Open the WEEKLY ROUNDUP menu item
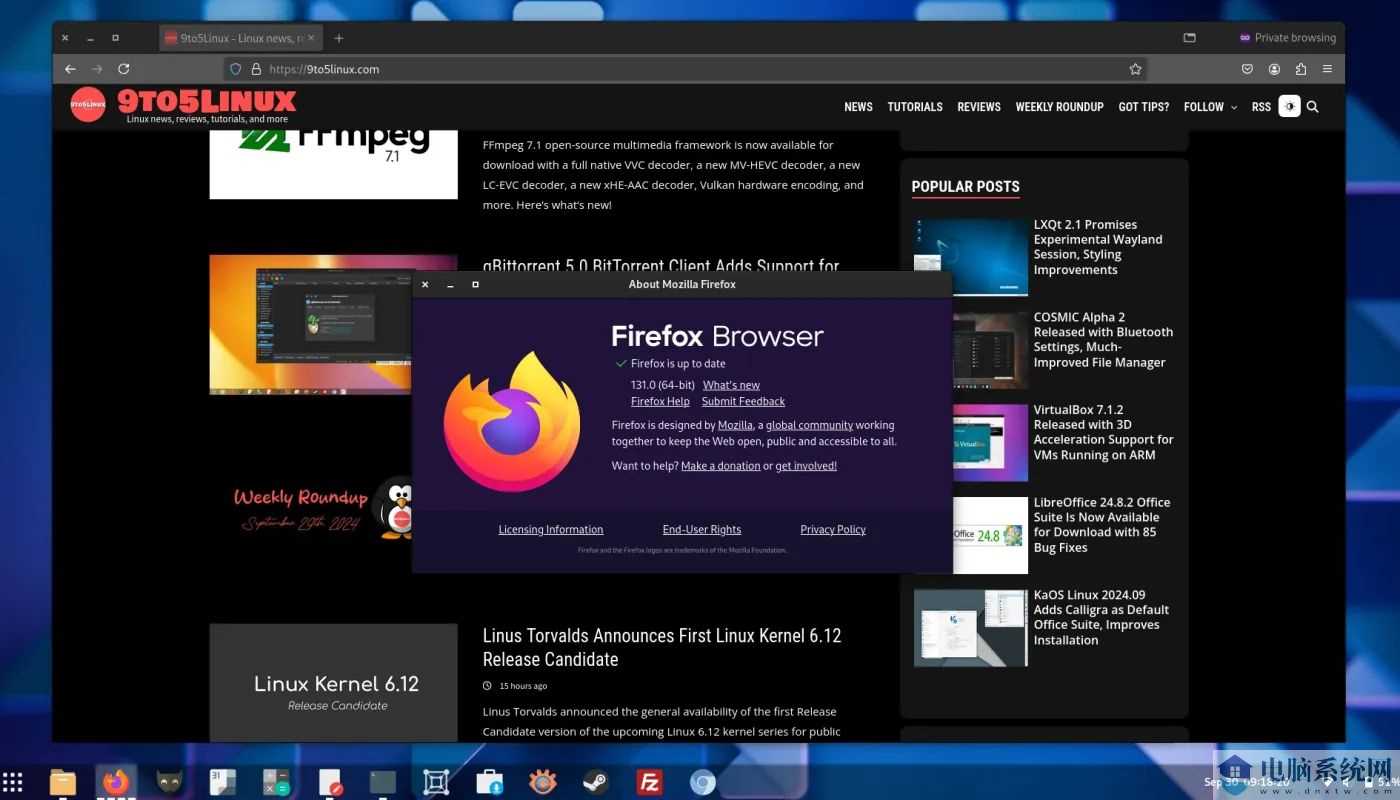The height and width of the screenshot is (800, 1400). [1059, 106]
